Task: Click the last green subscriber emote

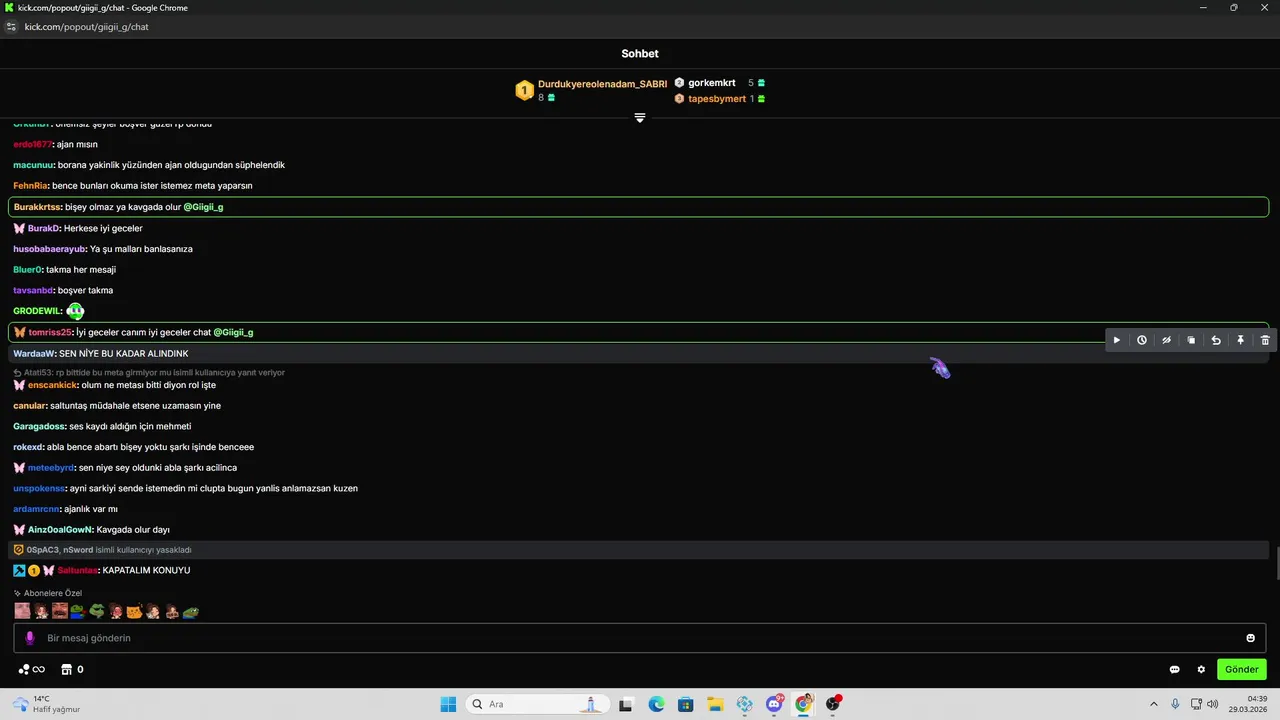Action: (190, 611)
